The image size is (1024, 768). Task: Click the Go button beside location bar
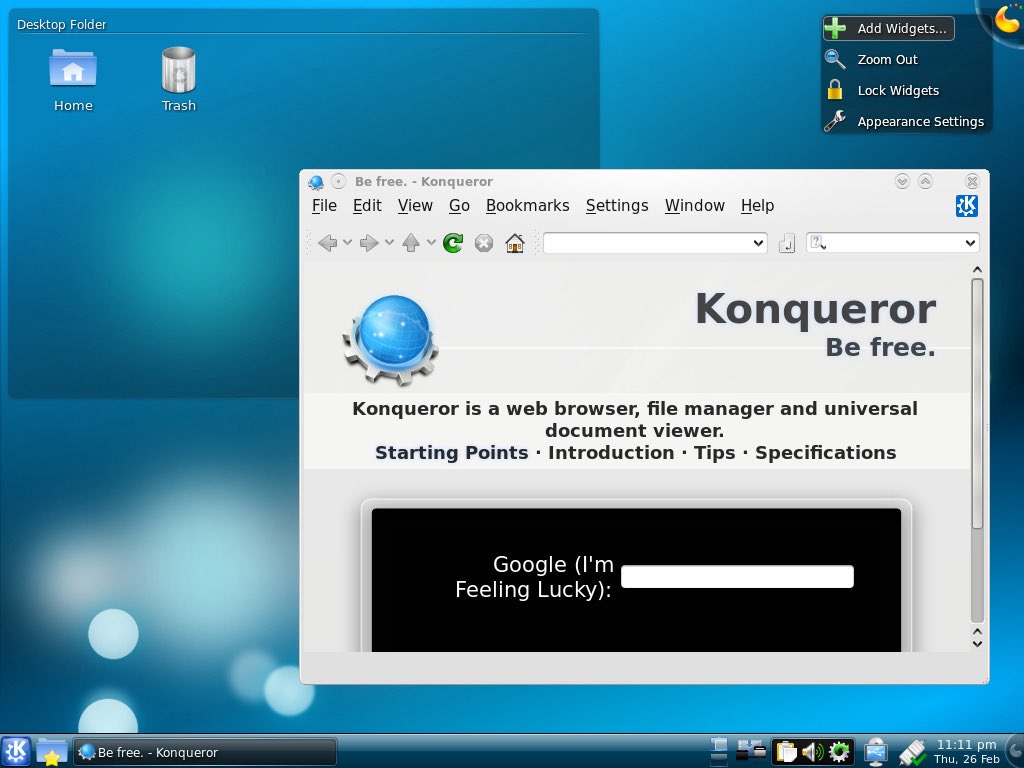(x=787, y=244)
